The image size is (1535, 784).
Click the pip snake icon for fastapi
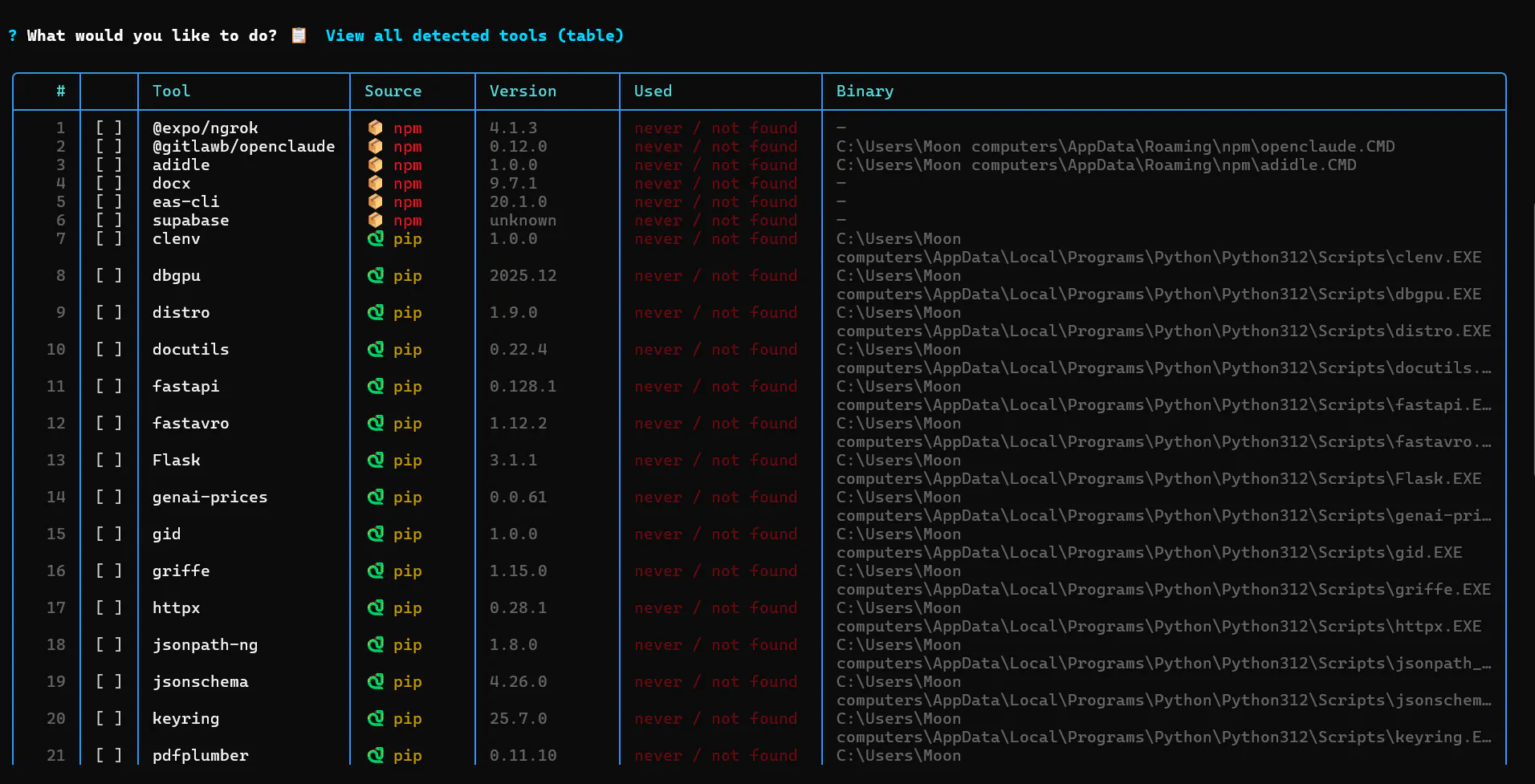[x=375, y=386]
